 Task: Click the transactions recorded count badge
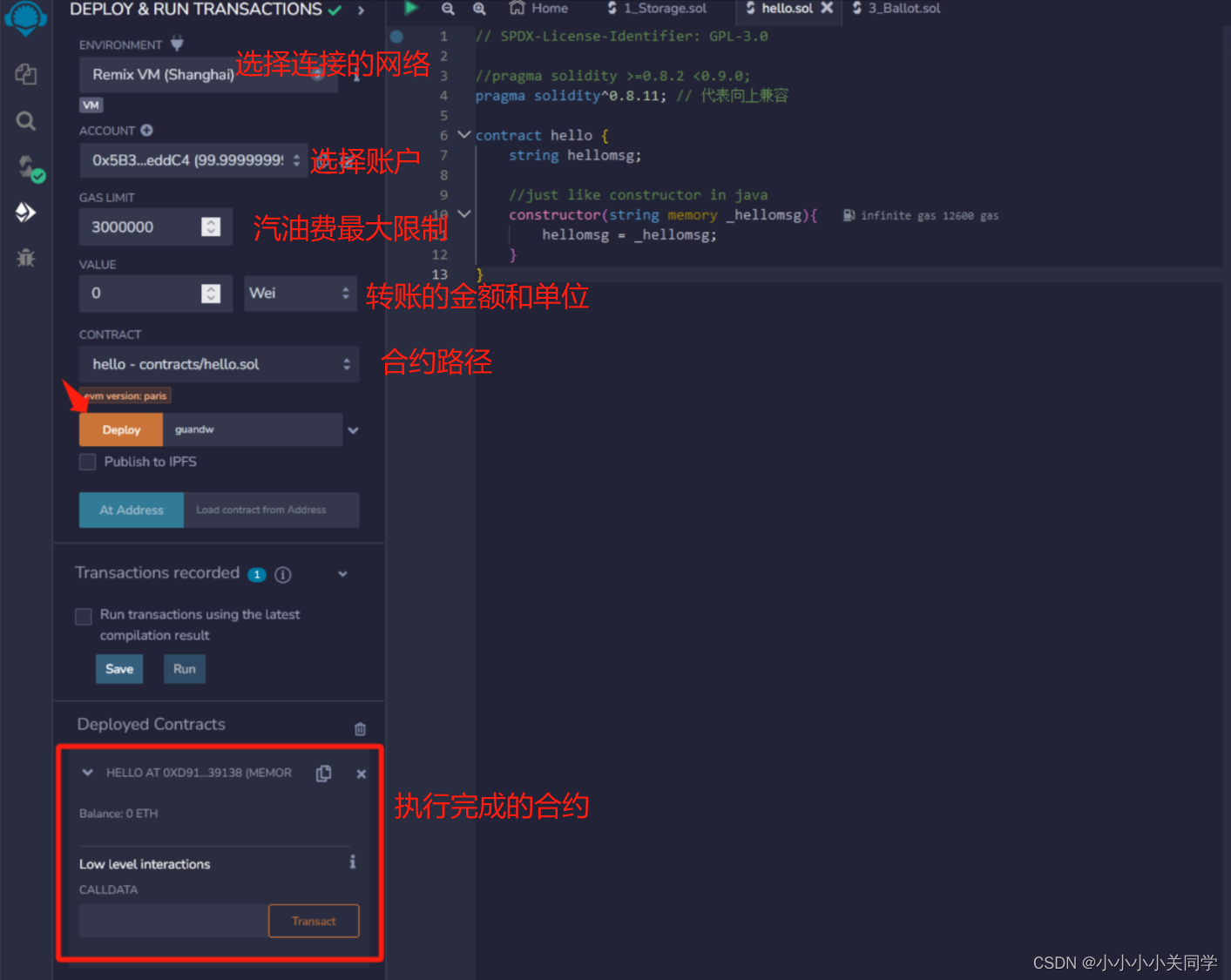(x=257, y=574)
